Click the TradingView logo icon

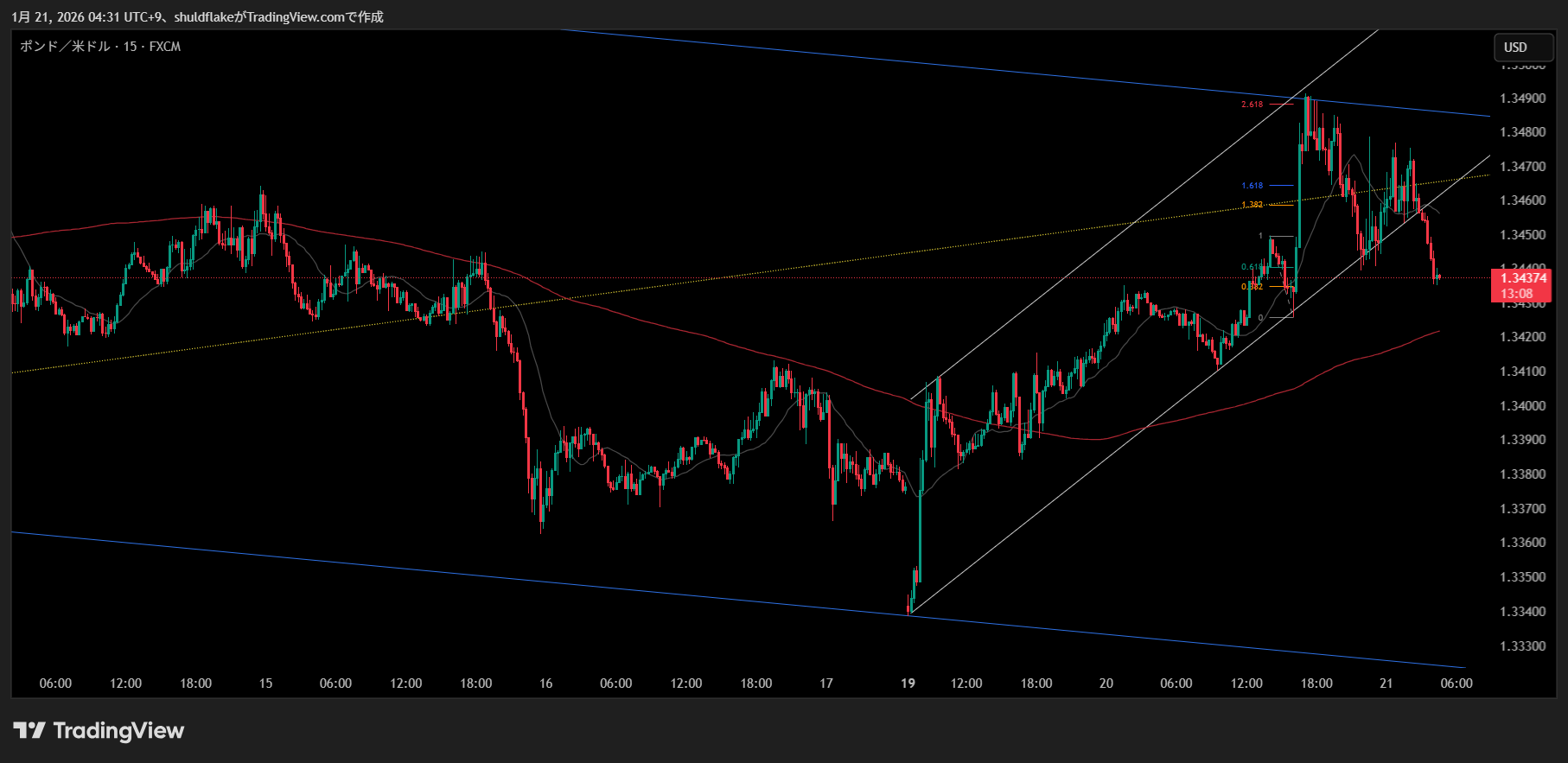click(x=29, y=731)
